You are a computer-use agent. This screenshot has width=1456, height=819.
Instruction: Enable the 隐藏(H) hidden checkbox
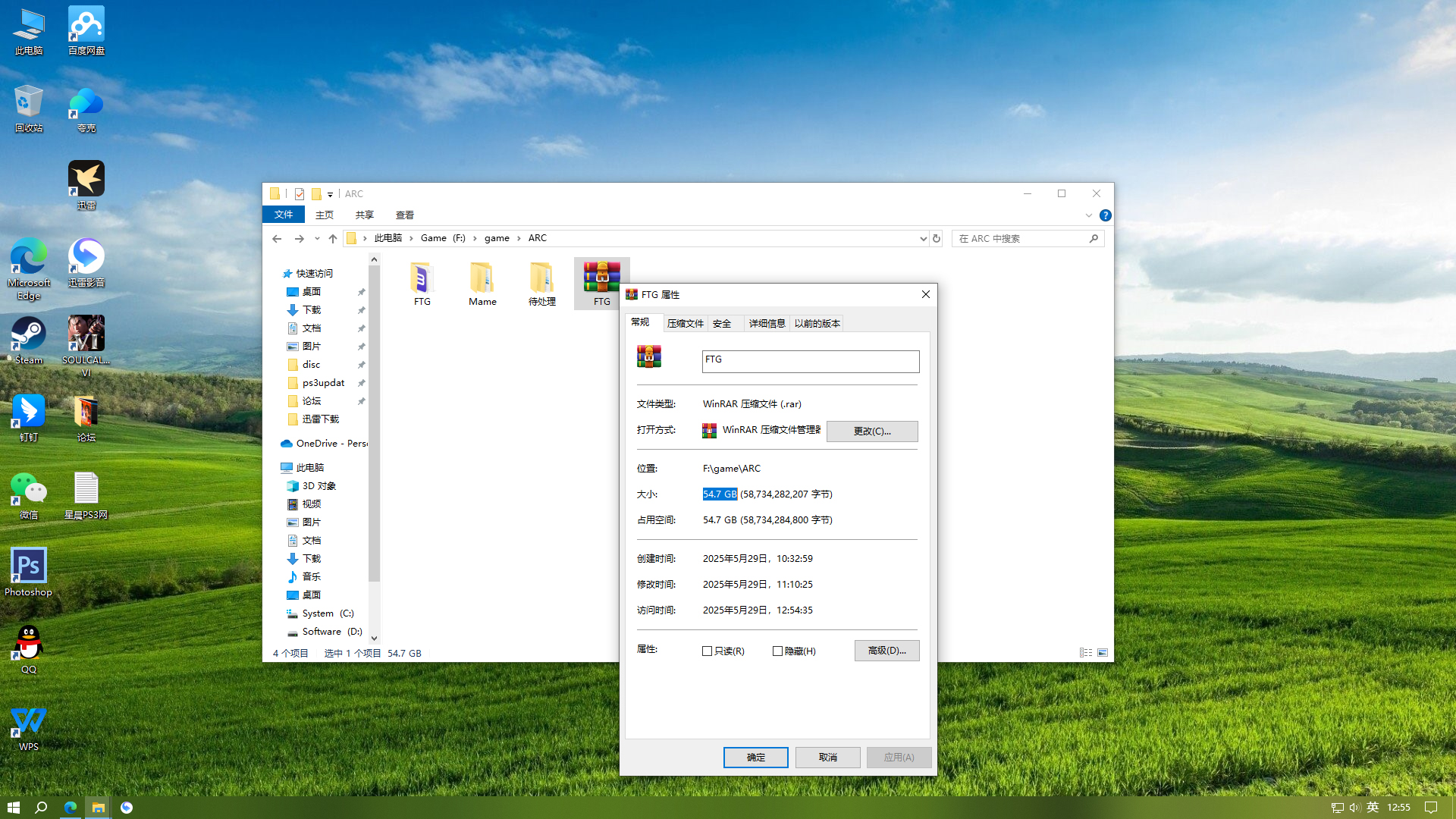[x=777, y=651]
